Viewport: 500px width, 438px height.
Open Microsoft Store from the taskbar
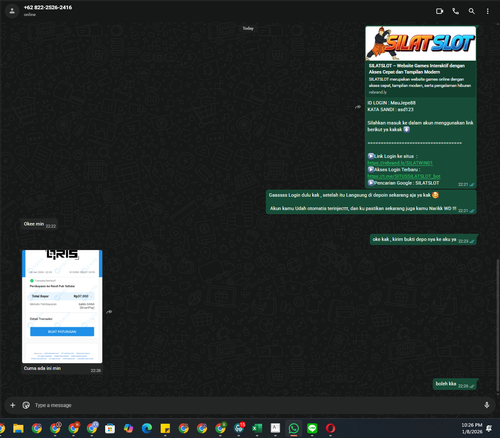coord(110,428)
